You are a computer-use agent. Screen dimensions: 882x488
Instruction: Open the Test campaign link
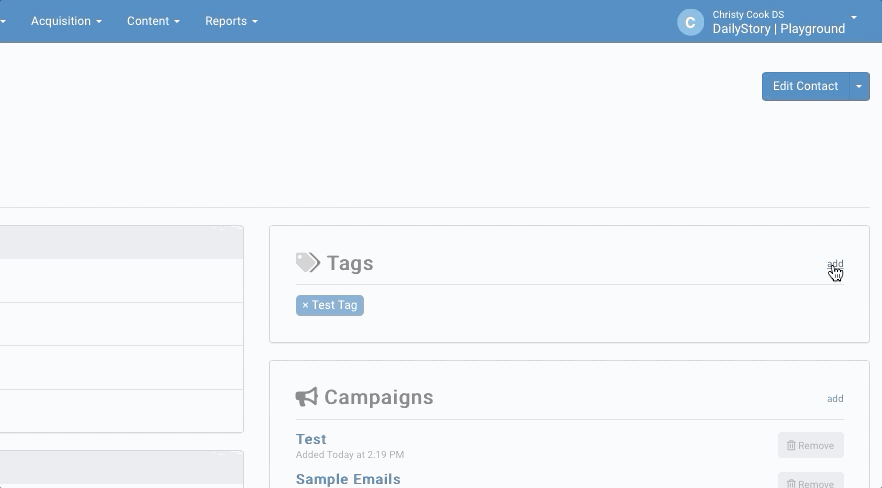coord(311,439)
